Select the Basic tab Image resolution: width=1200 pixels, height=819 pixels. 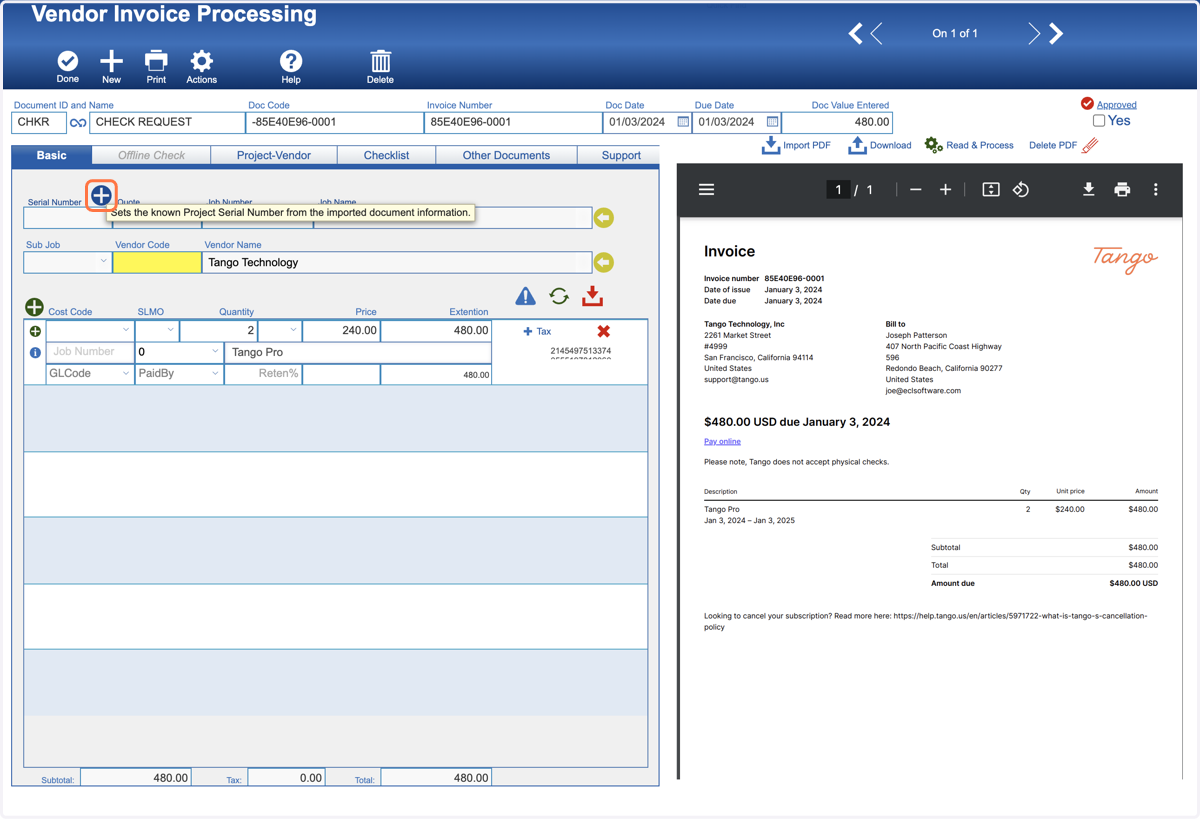52,155
